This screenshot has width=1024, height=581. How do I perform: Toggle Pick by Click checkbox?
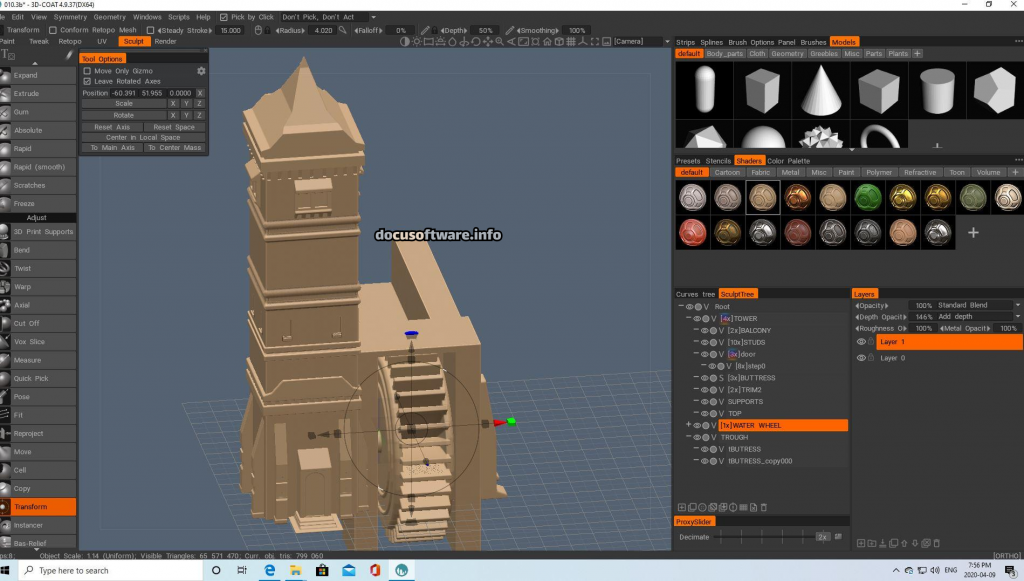click(x=224, y=17)
